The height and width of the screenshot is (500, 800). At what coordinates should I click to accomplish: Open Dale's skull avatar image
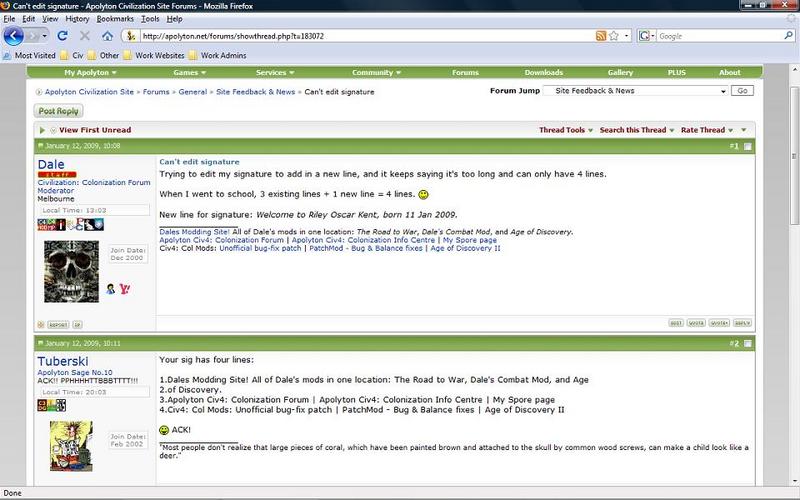coord(72,269)
